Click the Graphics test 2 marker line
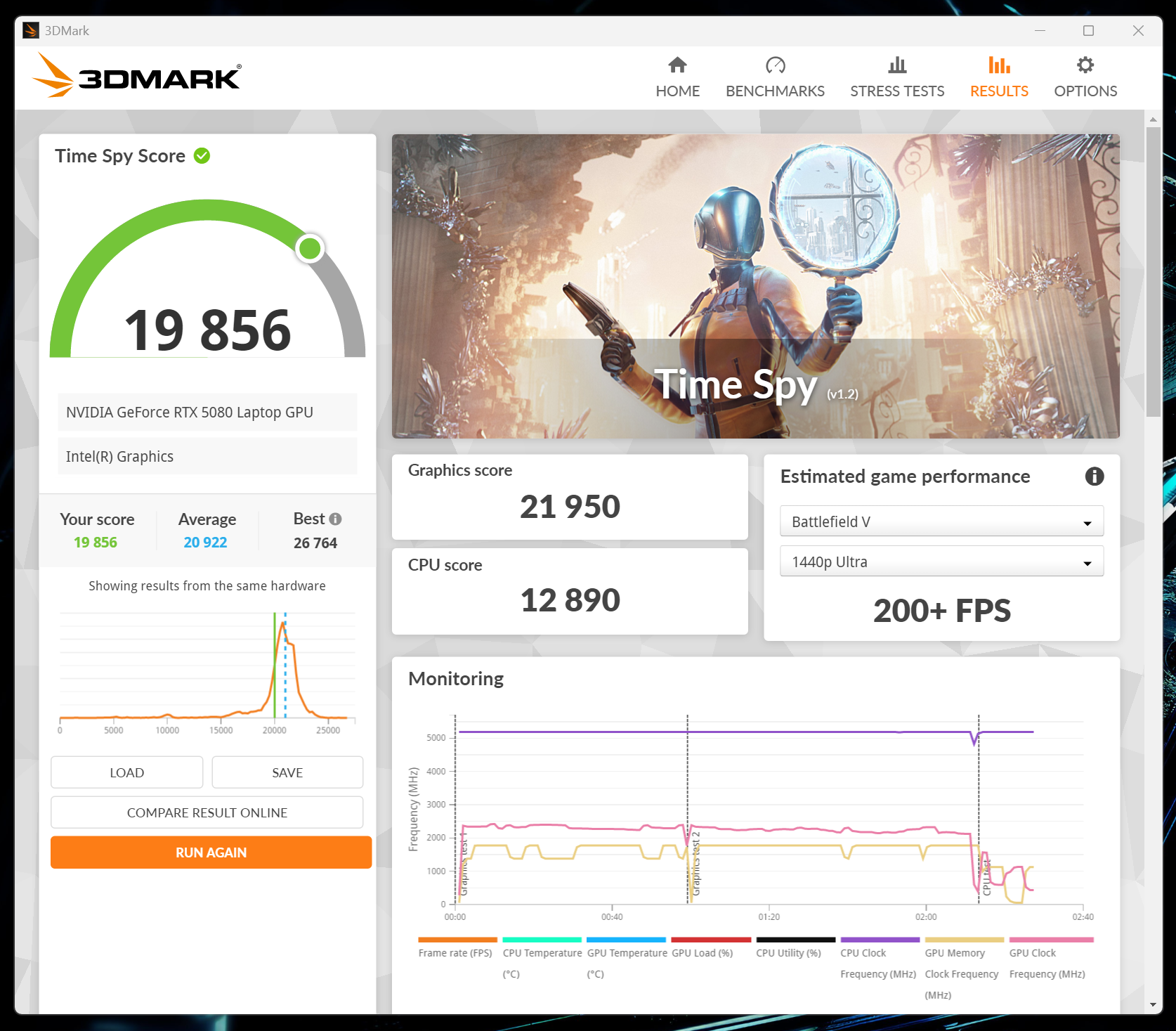The width and height of the screenshot is (1176, 1031). click(687, 809)
